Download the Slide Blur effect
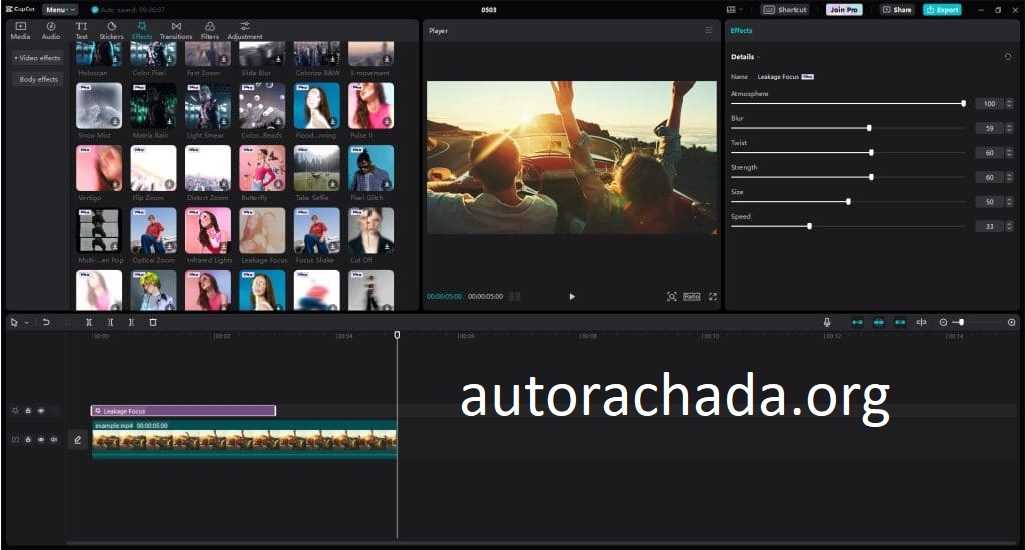The image size is (1025, 550). 278,60
